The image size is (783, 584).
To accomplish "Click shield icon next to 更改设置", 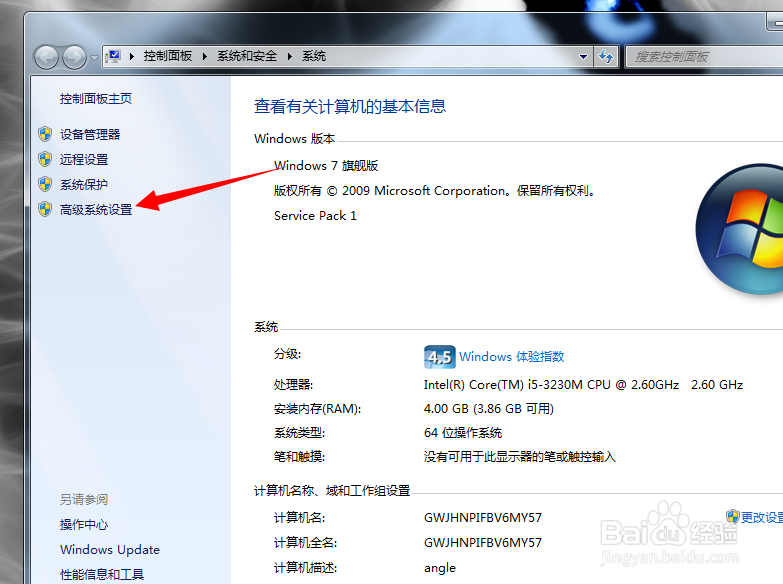I will click(733, 517).
